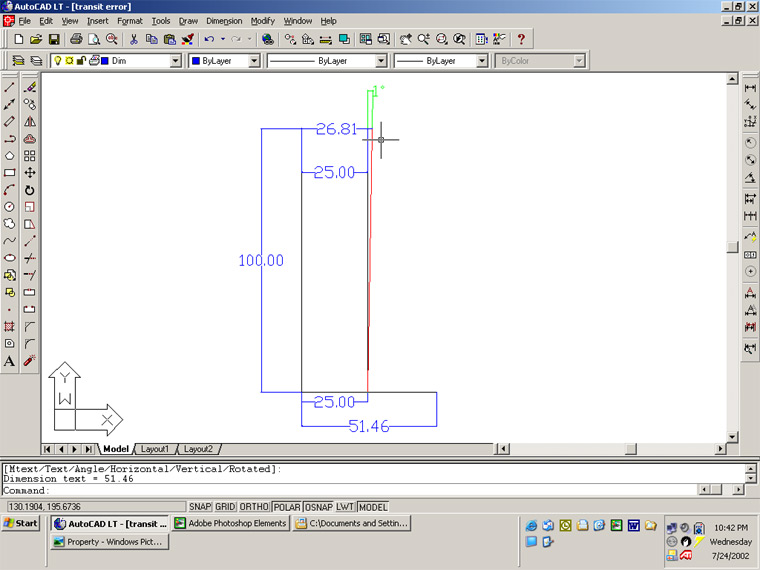Toggle ORTHO mode in status bar
Viewport: 760px width, 570px height.
[x=255, y=507]
